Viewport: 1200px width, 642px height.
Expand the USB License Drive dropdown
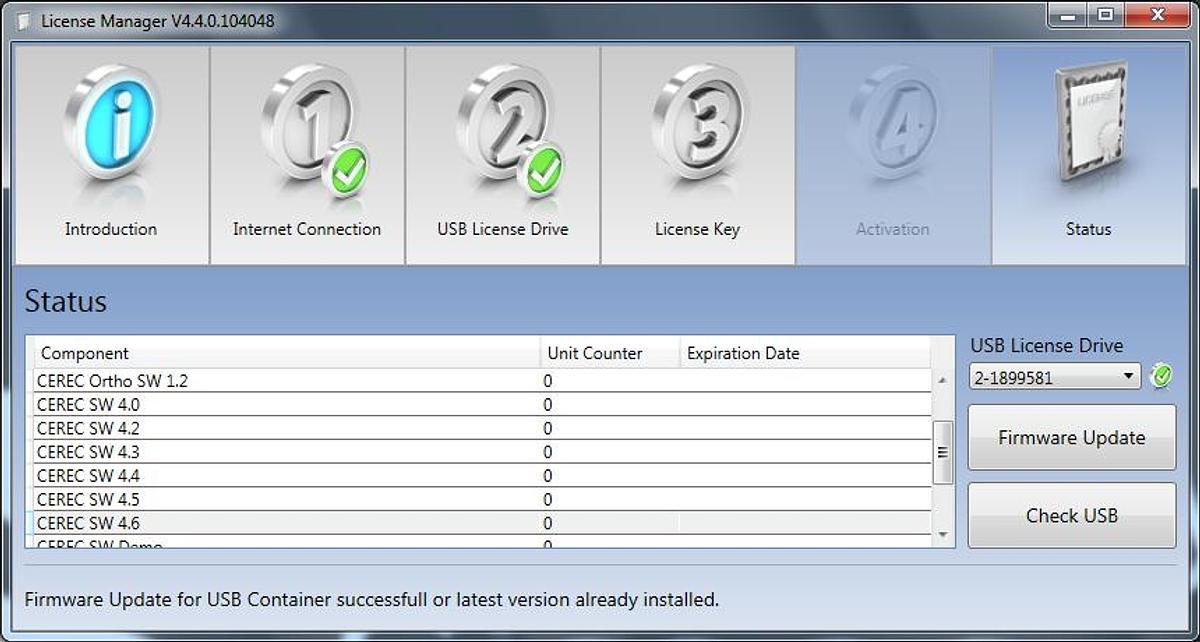(x=1054, y=377)
